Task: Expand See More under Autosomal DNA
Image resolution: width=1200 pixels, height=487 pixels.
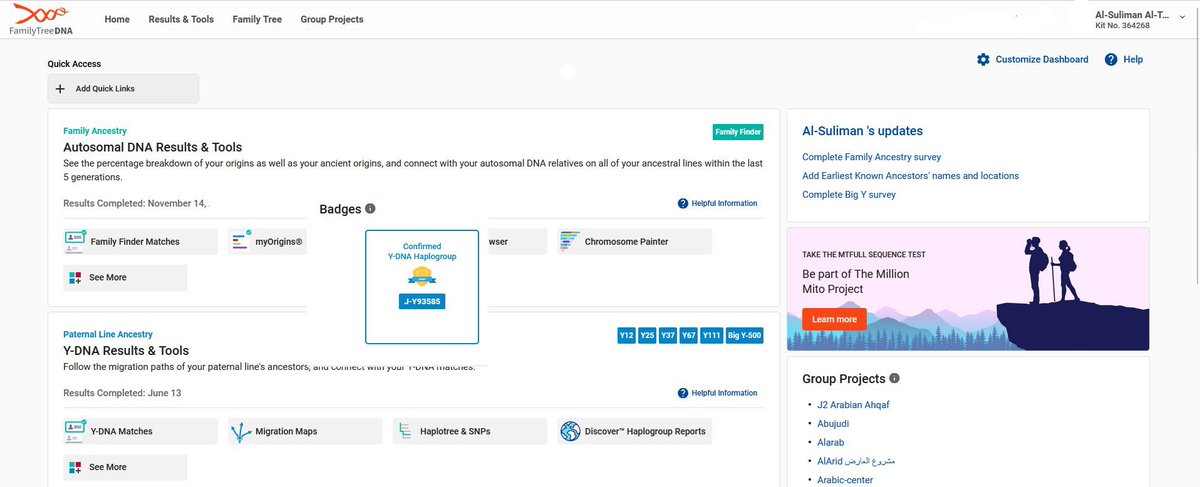Action: pos(125,277)
